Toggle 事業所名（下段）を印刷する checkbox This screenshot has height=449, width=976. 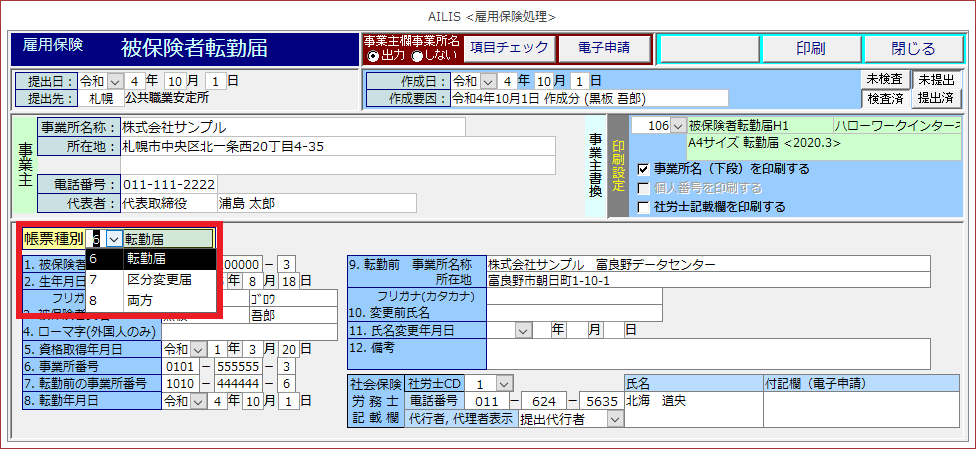point(644,169)
